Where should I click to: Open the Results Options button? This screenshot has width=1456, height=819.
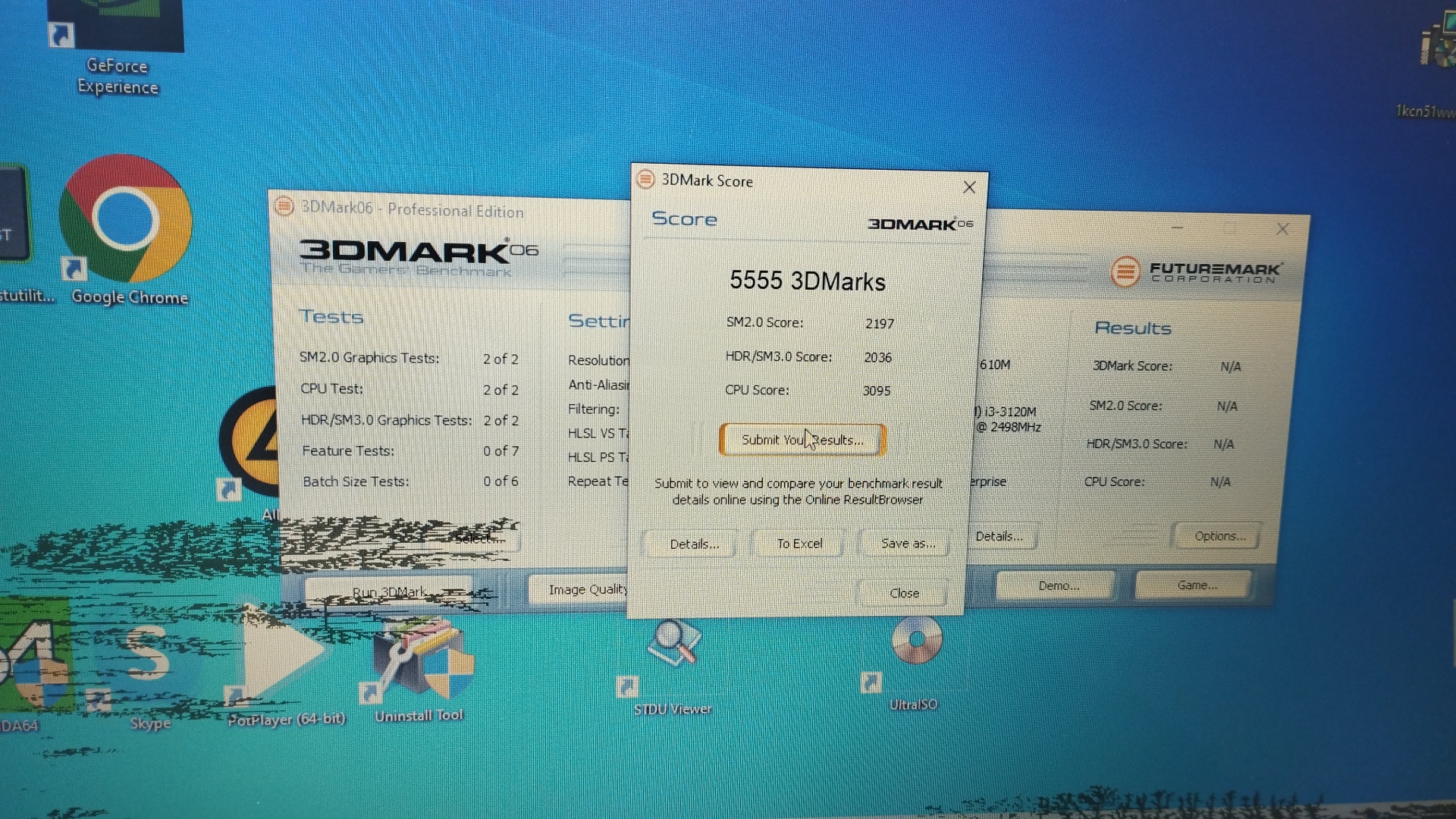click(x=1219, y=536)
